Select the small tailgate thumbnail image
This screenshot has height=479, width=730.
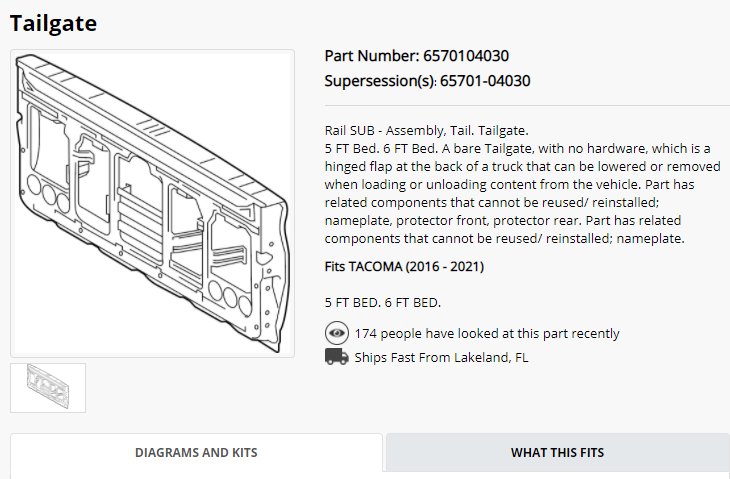tap(48, 388)
